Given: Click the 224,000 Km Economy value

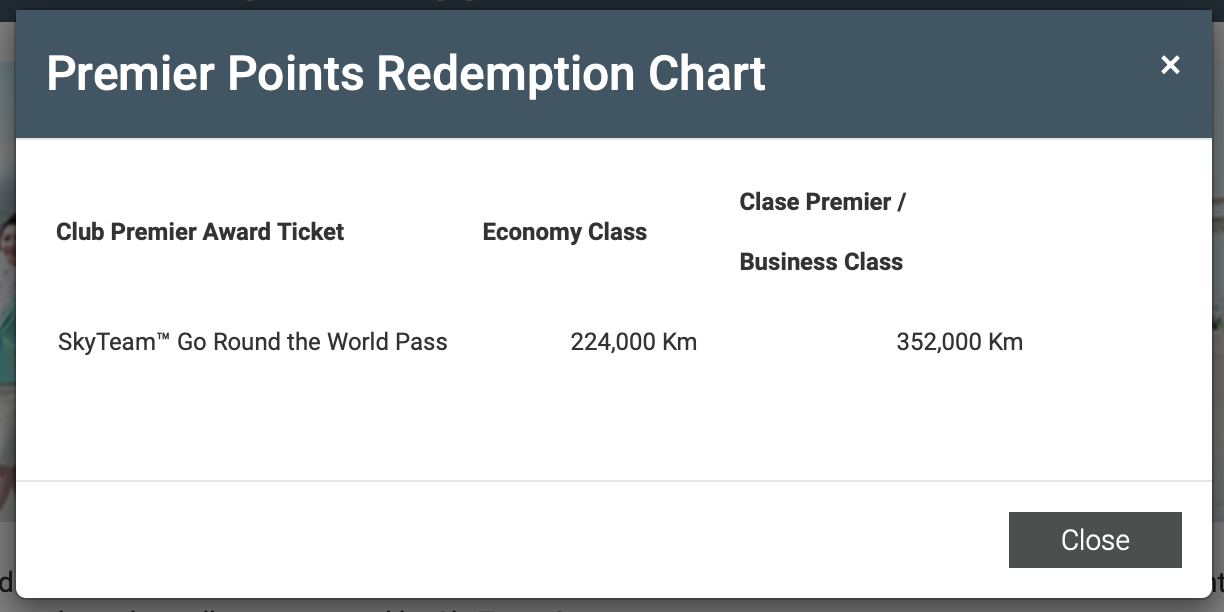Looking at the screenshot, I should tap(634, 341).
